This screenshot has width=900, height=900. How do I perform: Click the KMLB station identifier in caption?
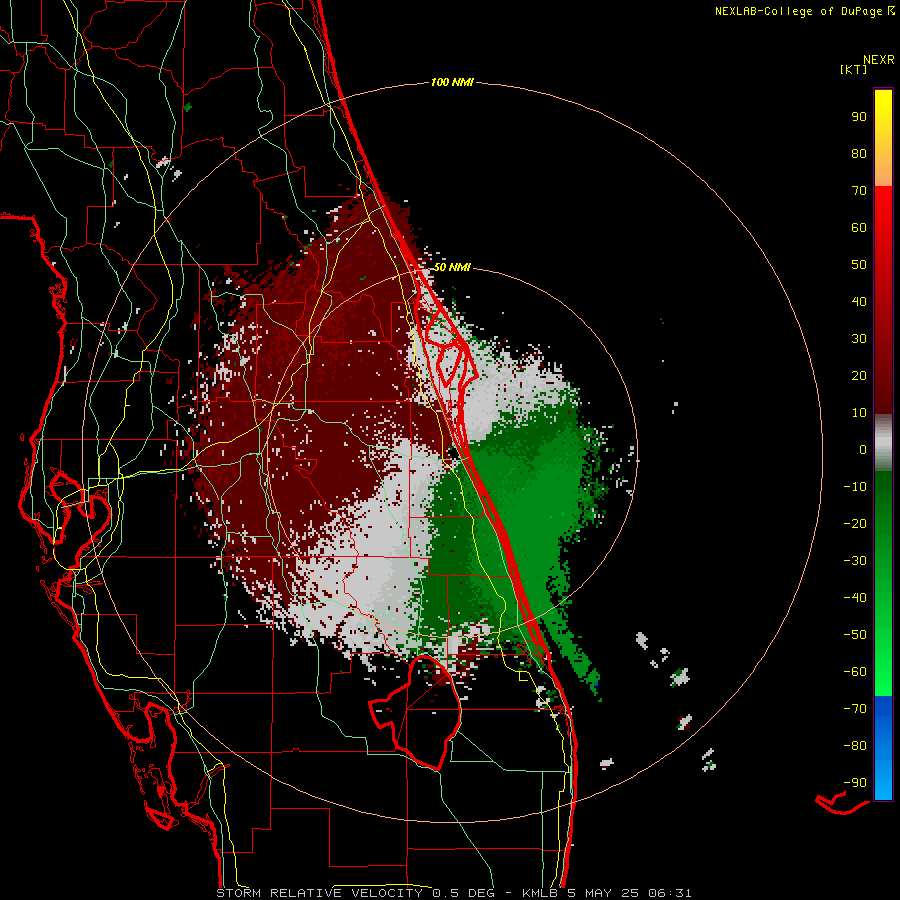coord(540,893)
